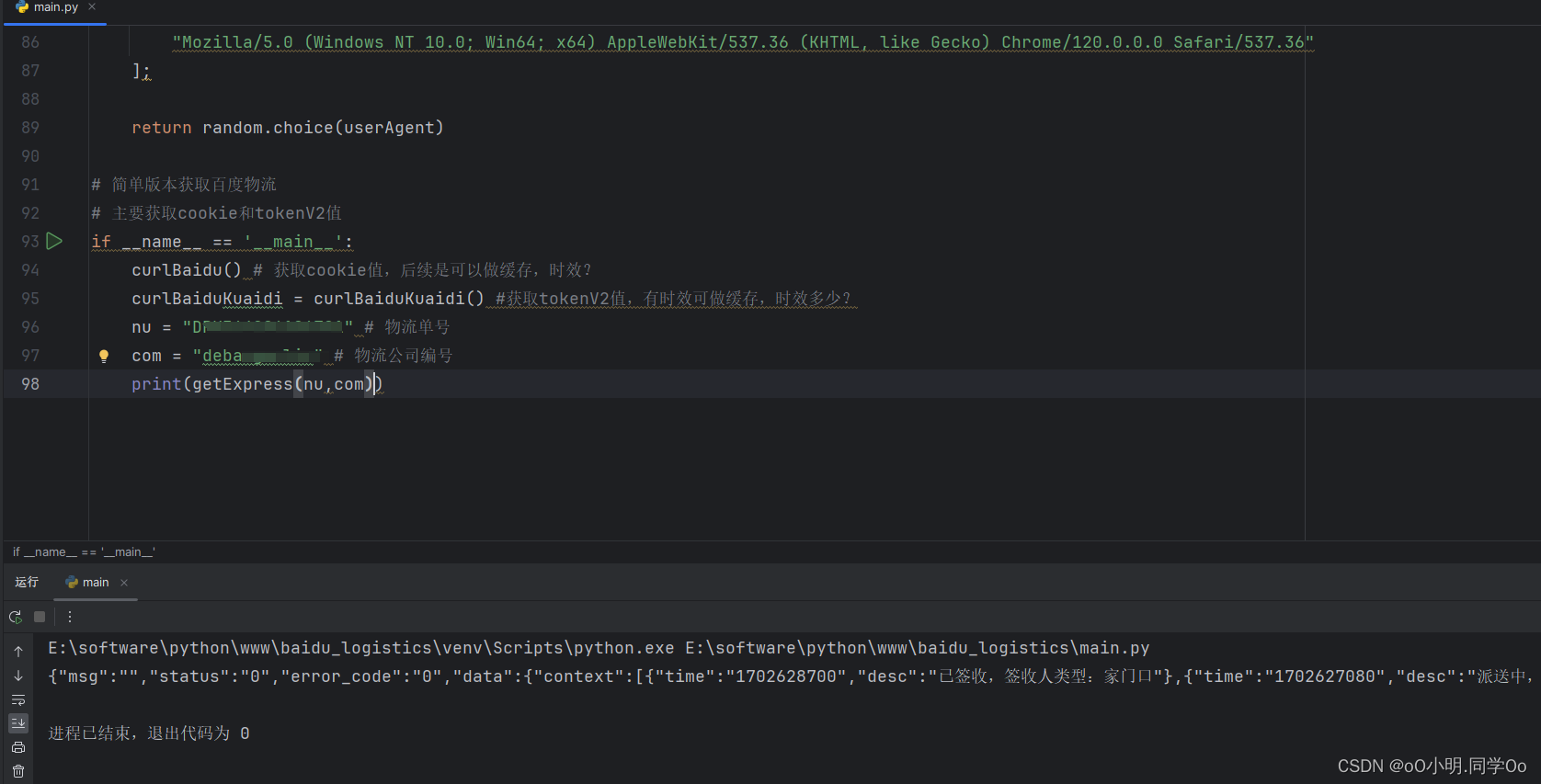Click the Mozilla/5.0 user agent string
Screen dimensions: 1541x784
pos(743,42)
